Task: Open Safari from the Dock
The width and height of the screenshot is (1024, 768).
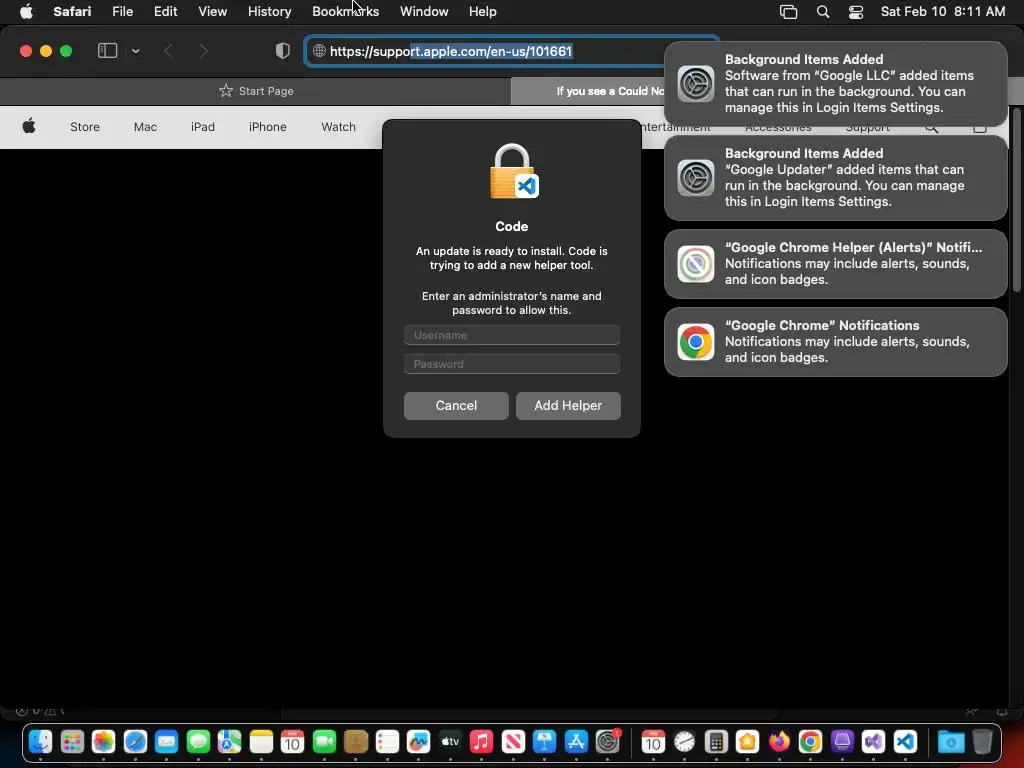Action: pyautogui.click(x=135, y=742)
